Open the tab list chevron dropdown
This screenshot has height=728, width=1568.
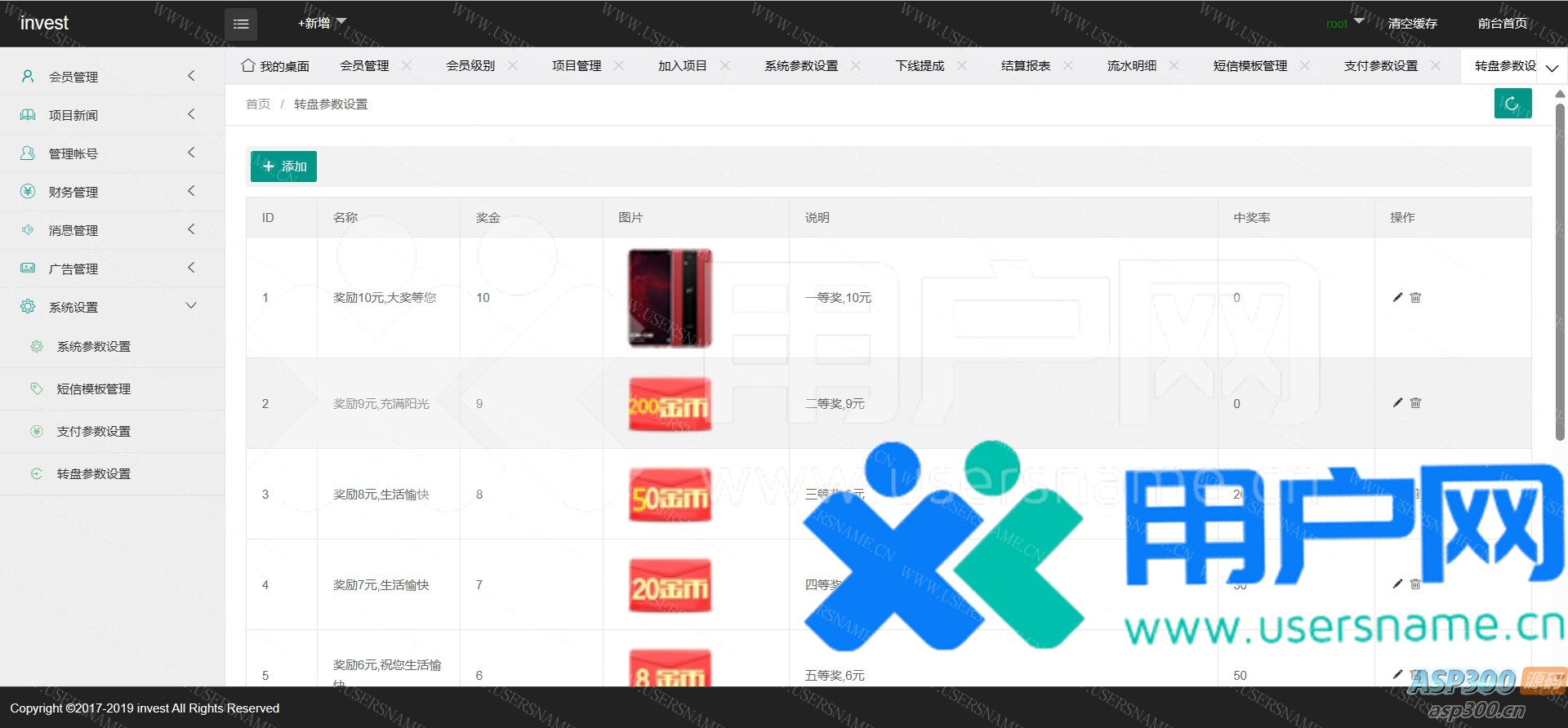point(1552,67)
